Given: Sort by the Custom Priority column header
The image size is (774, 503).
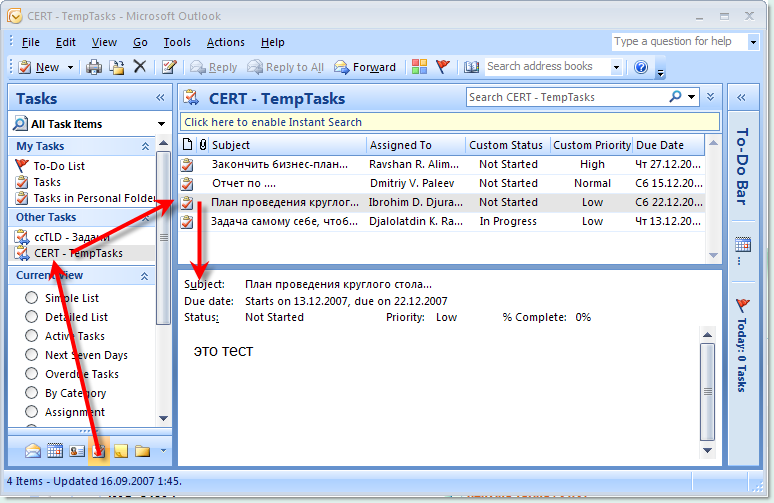Looking at the screenshot, I should coord(591,145).
